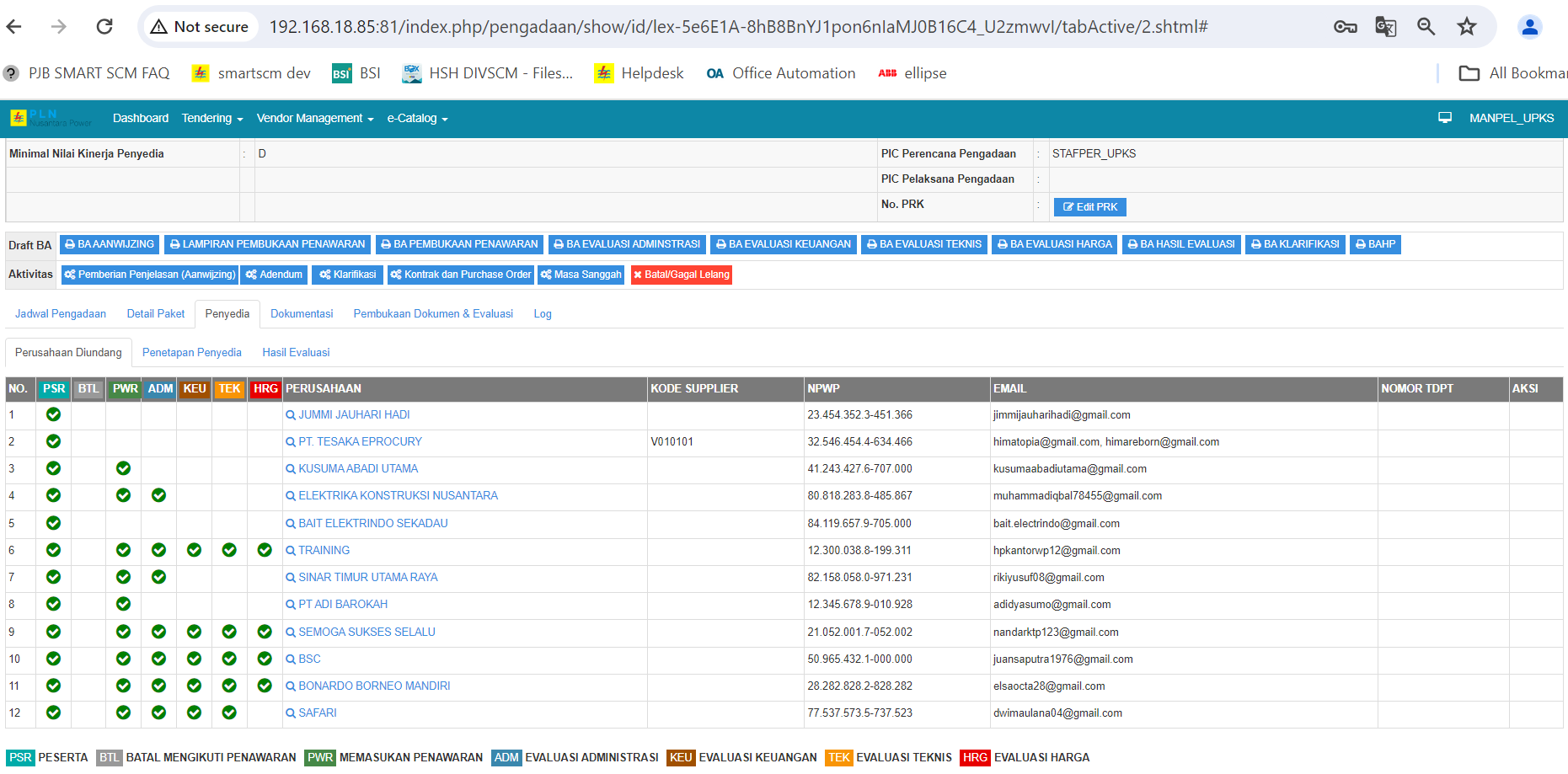This screenshot has width=1568, height=774.
Task: Click magnifier icon beside JUMMI JAUHARI HADI
Action: [x=291, y=415]
